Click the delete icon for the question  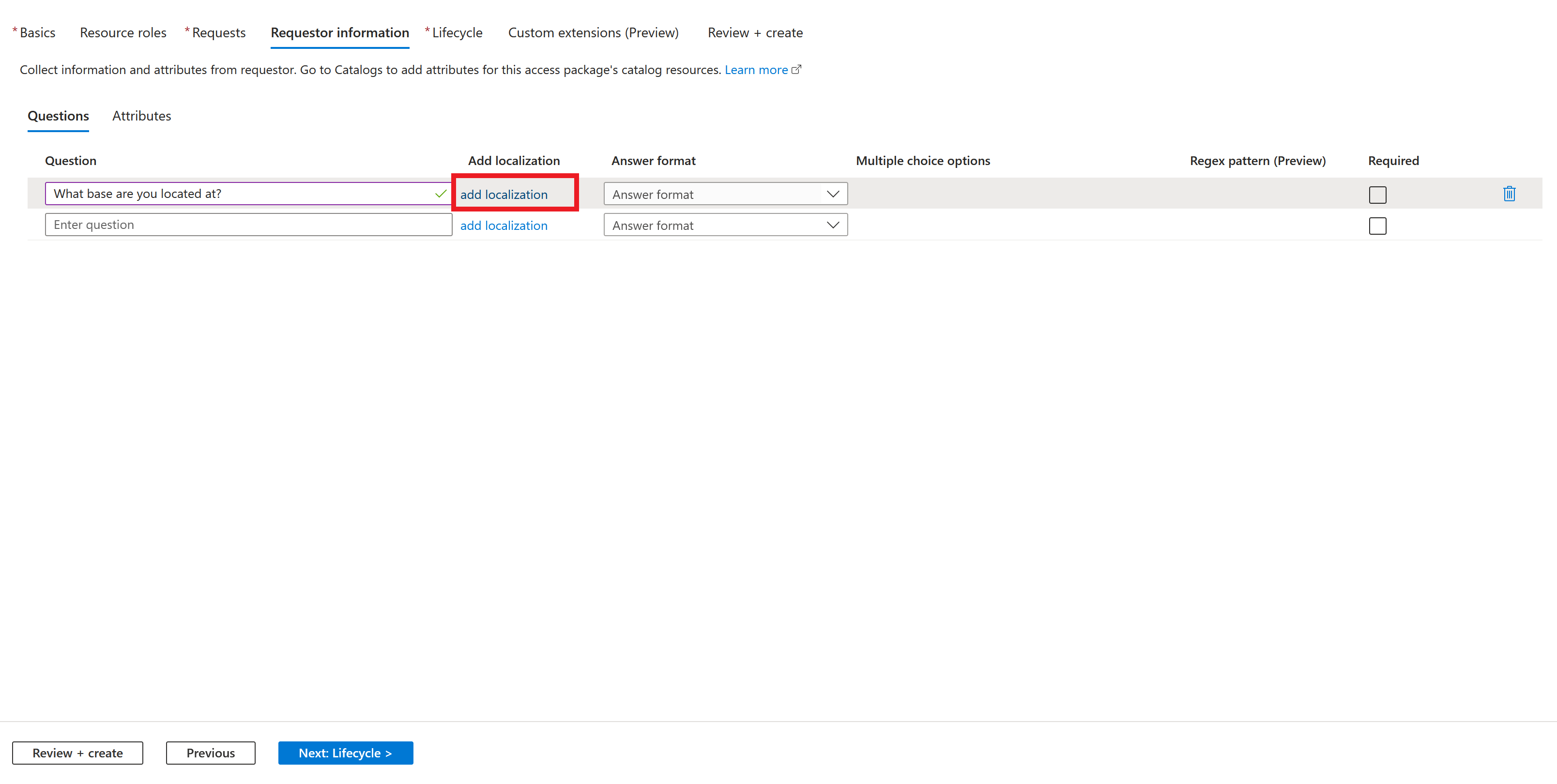point(1510,194)
